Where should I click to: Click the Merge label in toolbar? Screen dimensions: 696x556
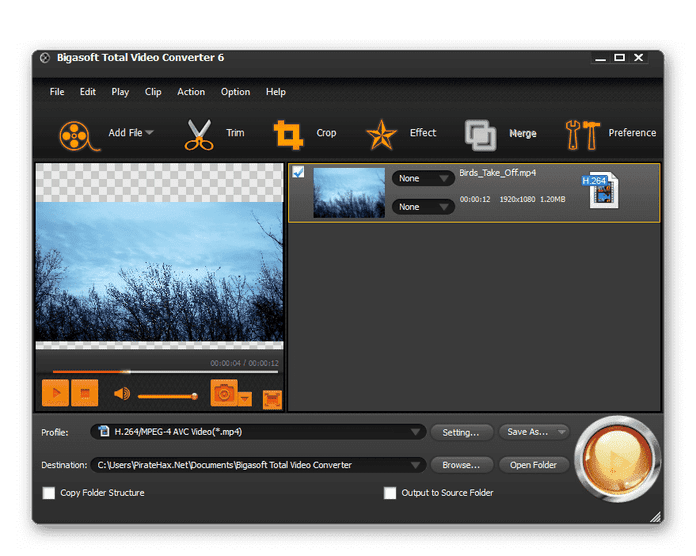(x=522, y=133)
